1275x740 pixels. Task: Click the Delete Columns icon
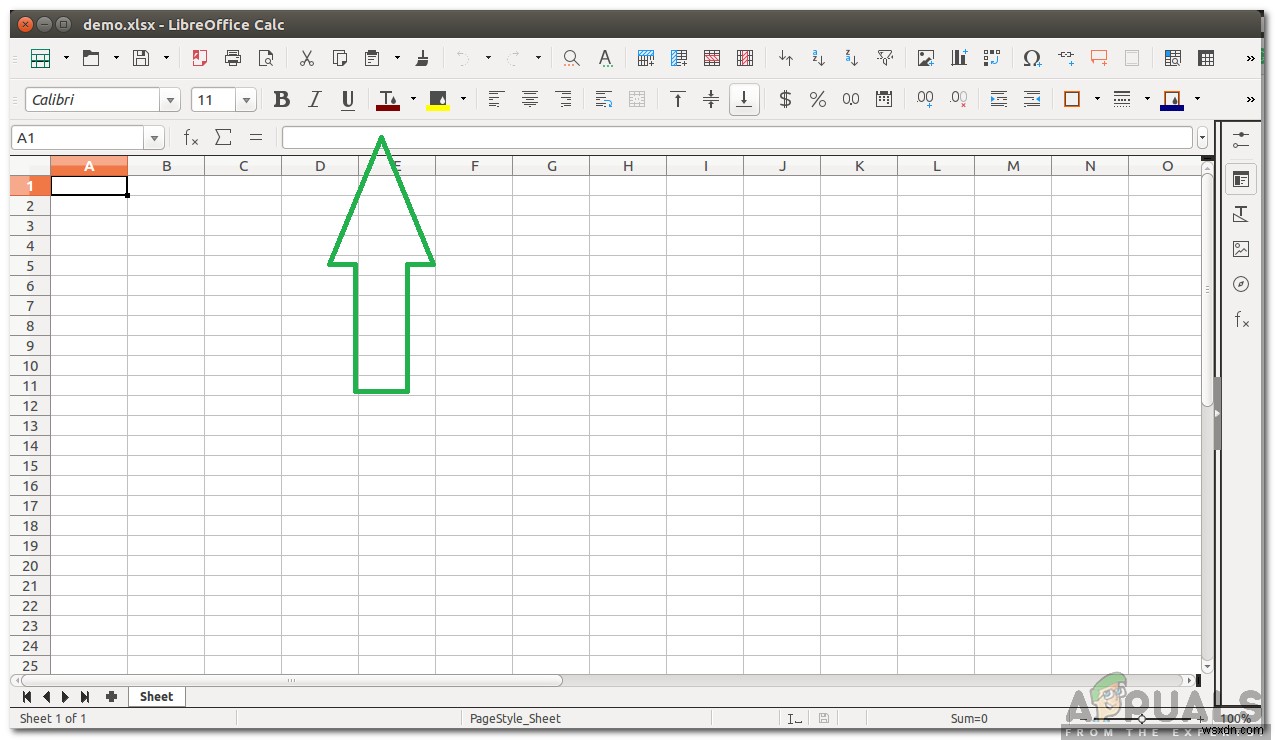tap(745, 58)
